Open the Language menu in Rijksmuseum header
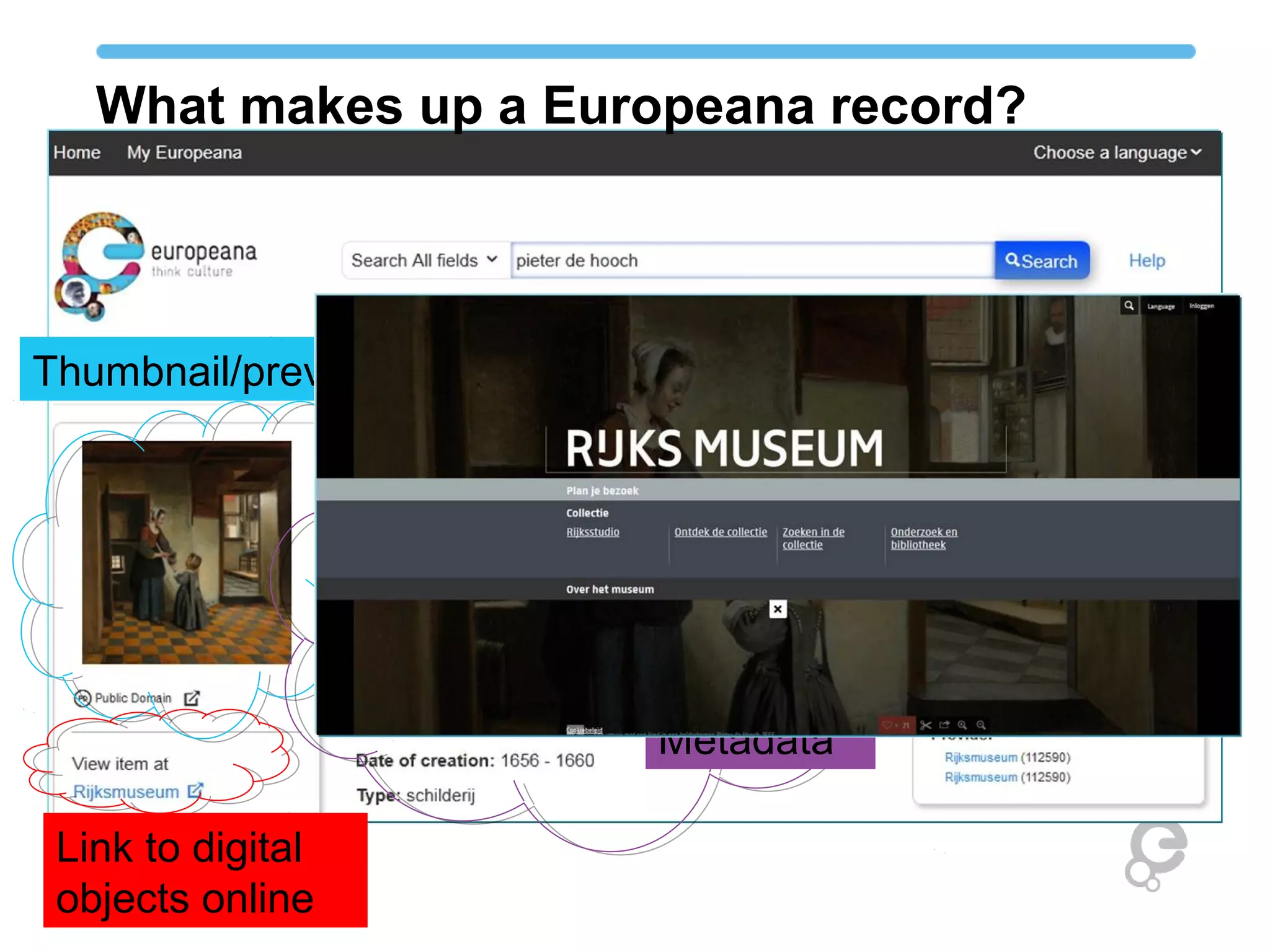Image resolution: width=1270 pixels, height=952 pixels. (x=1160, y=306)
